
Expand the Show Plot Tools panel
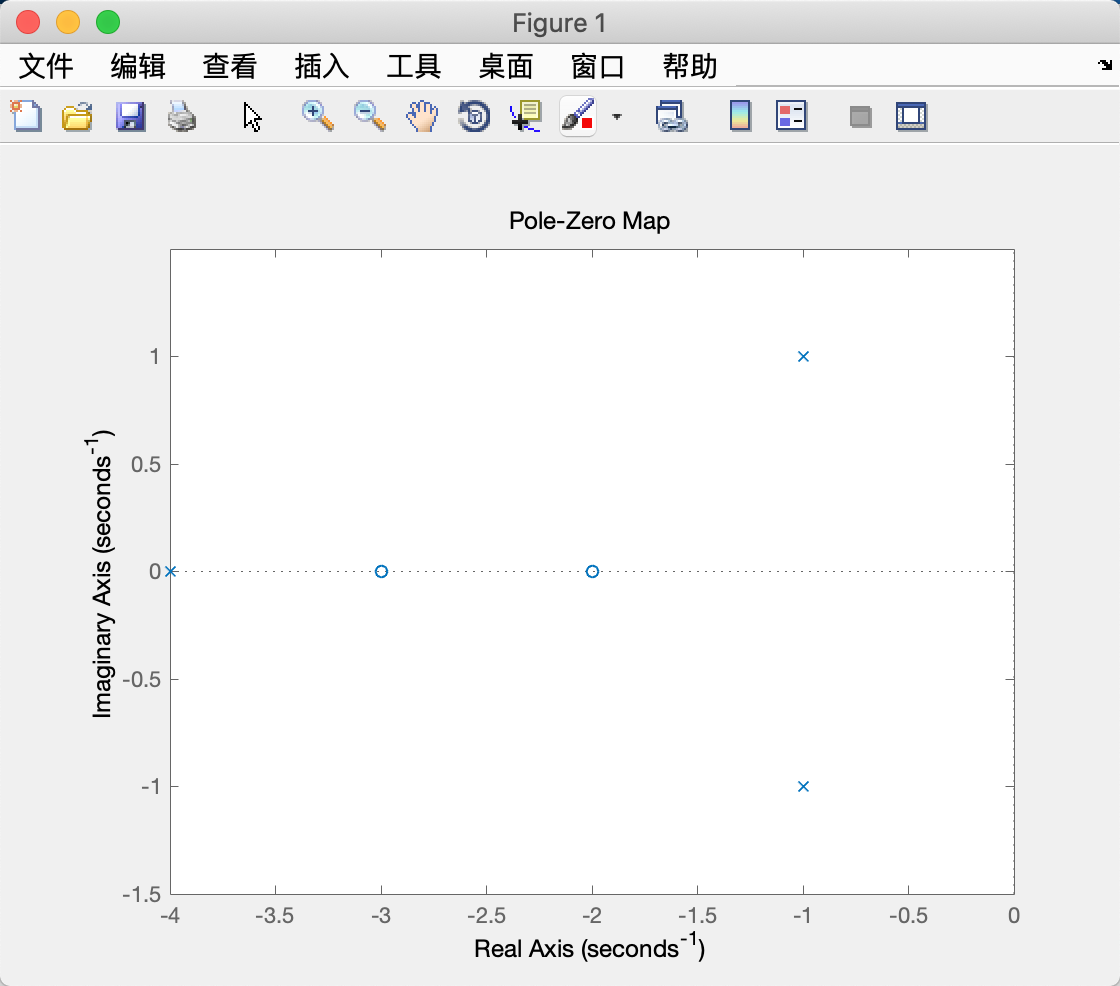[911, 116]
